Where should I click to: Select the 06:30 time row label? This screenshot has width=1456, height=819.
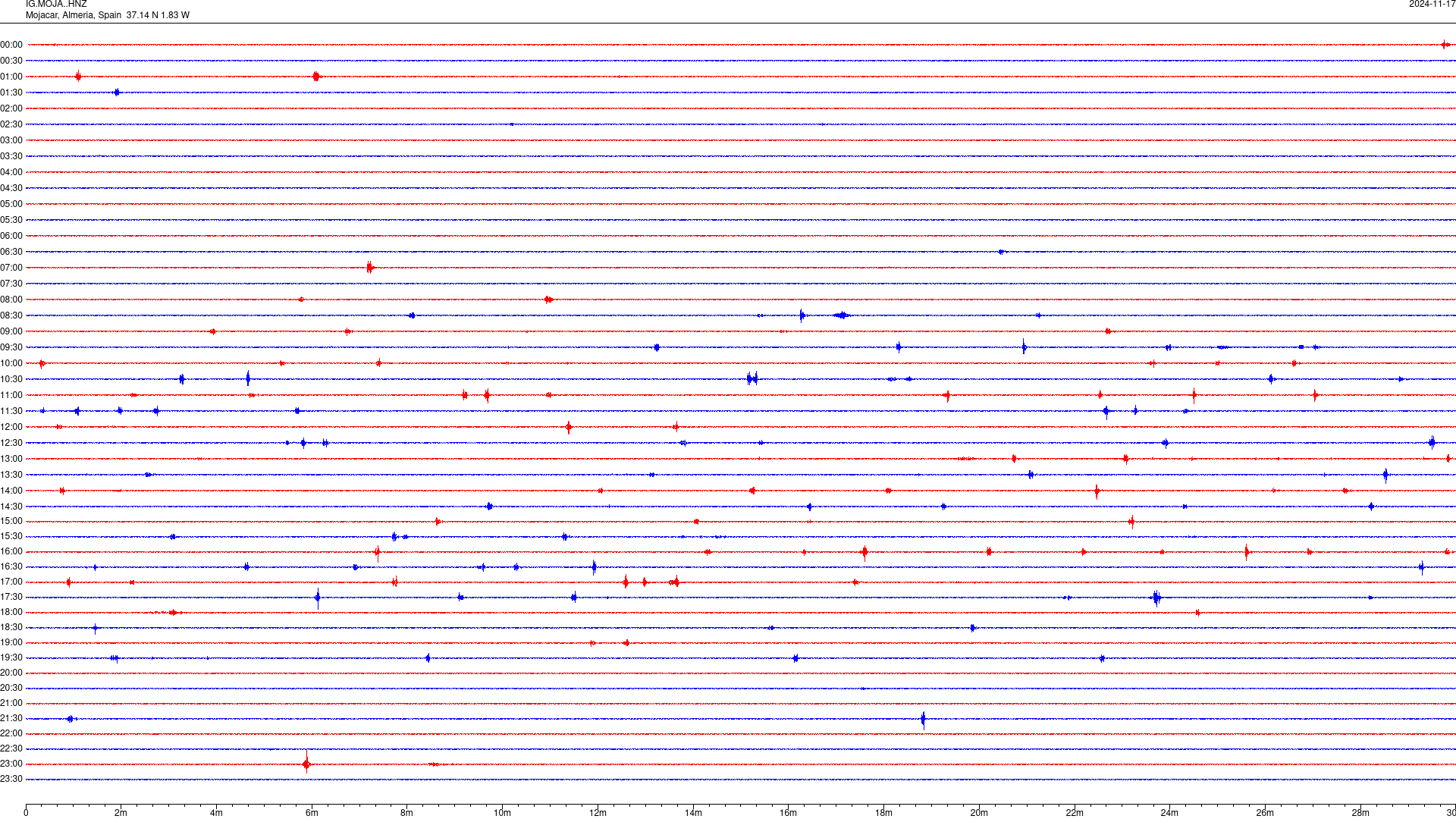coord(11,252)
